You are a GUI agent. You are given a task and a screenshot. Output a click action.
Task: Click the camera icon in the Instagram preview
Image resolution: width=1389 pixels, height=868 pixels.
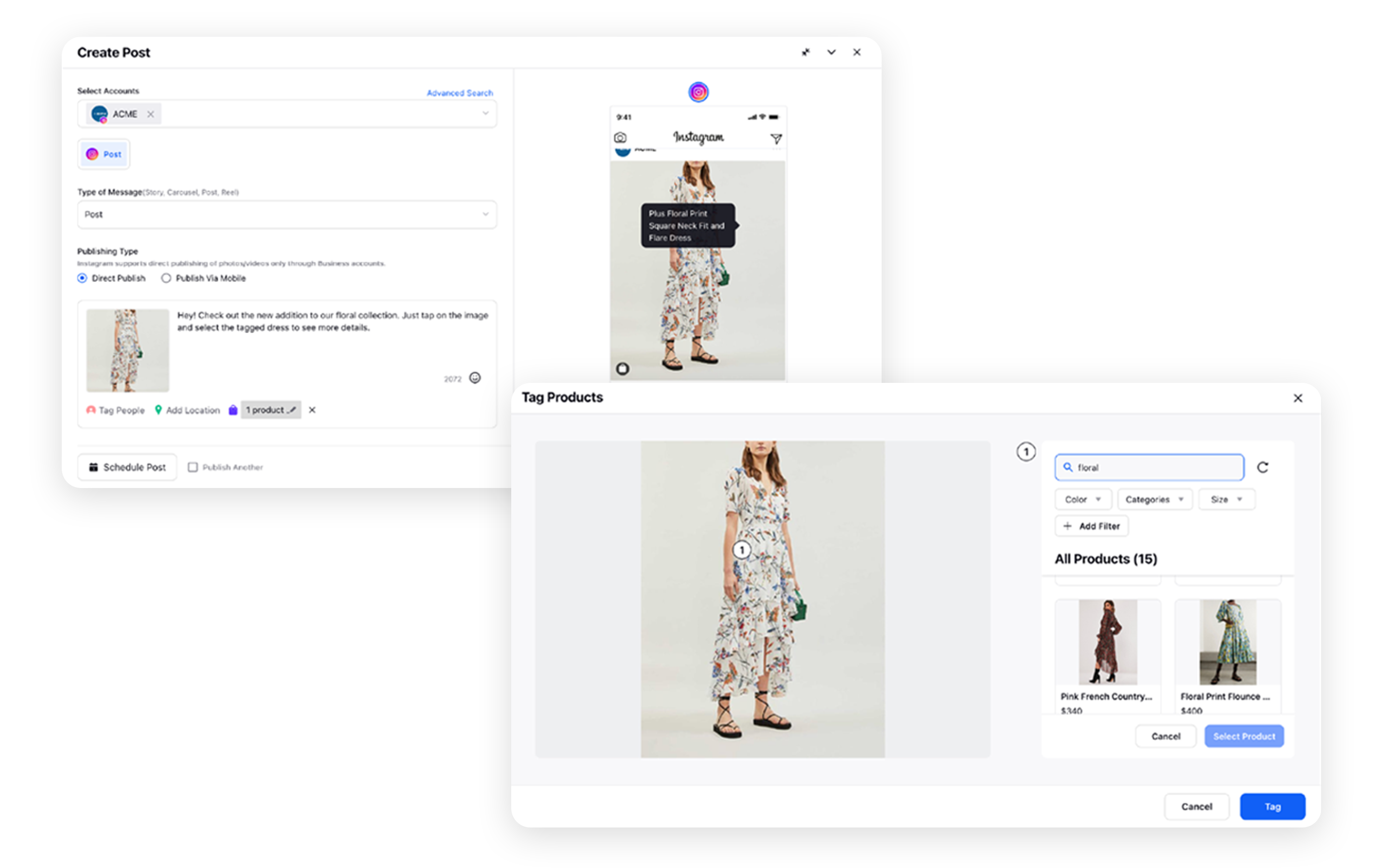tap(620, 138)
